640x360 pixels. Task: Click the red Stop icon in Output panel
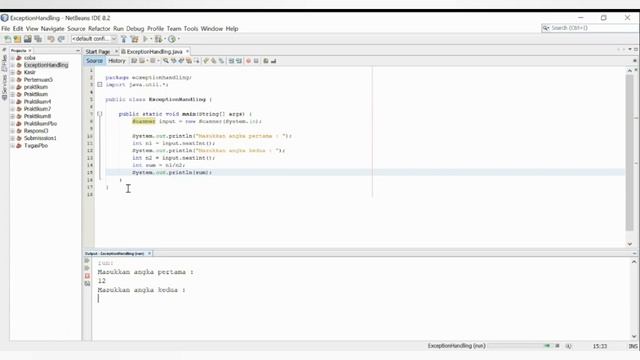pyautogui.click(x=87, y=276)
